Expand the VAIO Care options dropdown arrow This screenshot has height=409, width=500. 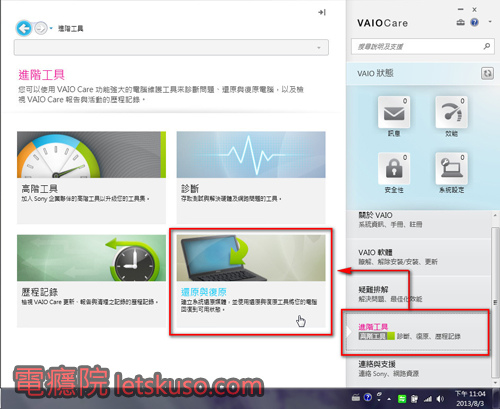click(x=490, y=22)
